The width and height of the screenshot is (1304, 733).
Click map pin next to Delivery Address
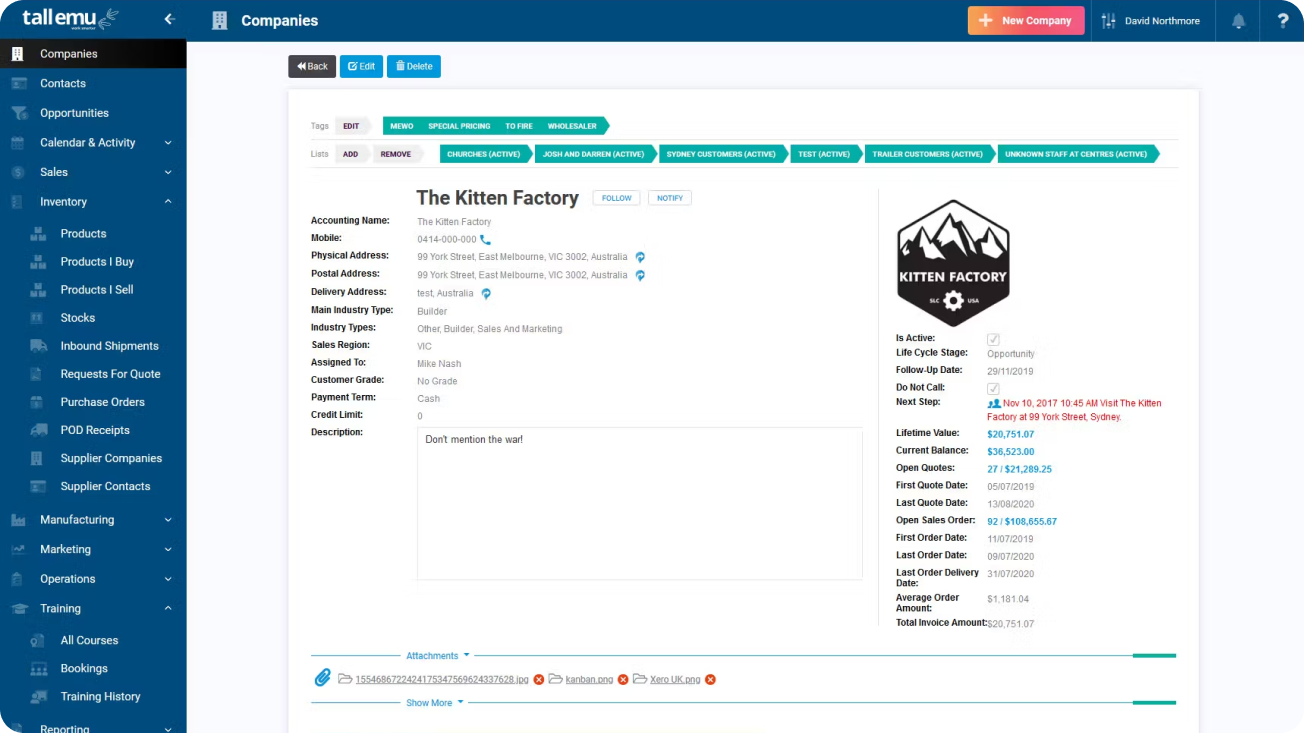(x=486, y=294)
